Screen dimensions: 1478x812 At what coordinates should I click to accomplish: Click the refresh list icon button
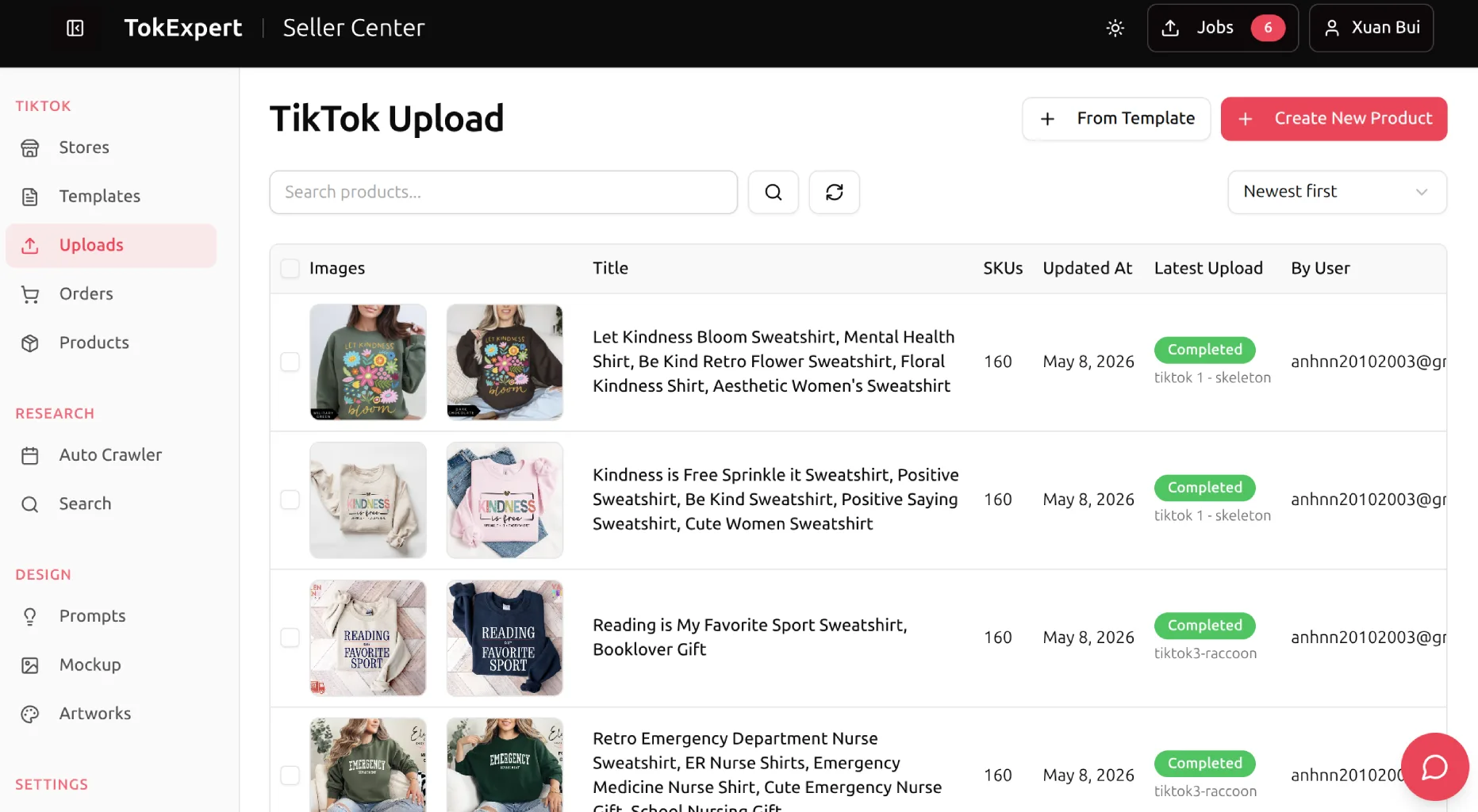tap(835, 192)
